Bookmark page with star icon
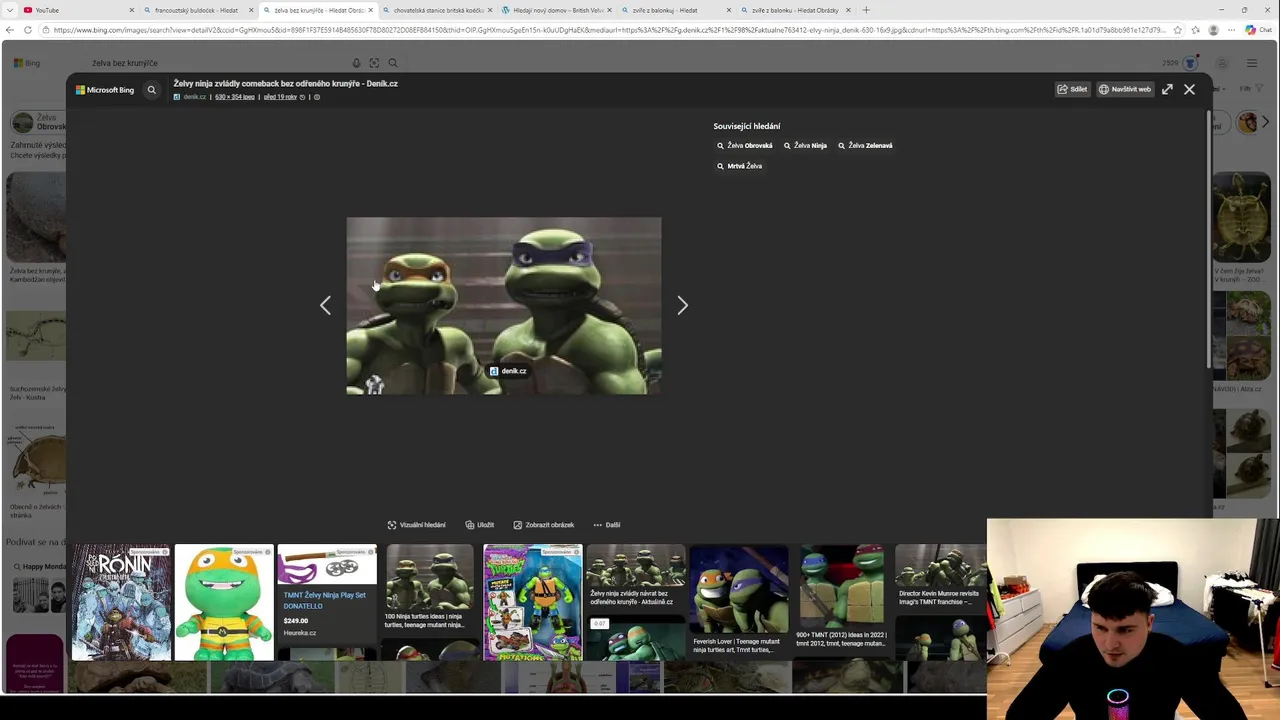This screenshot has width=1280, height=720. coord(1178,30)
